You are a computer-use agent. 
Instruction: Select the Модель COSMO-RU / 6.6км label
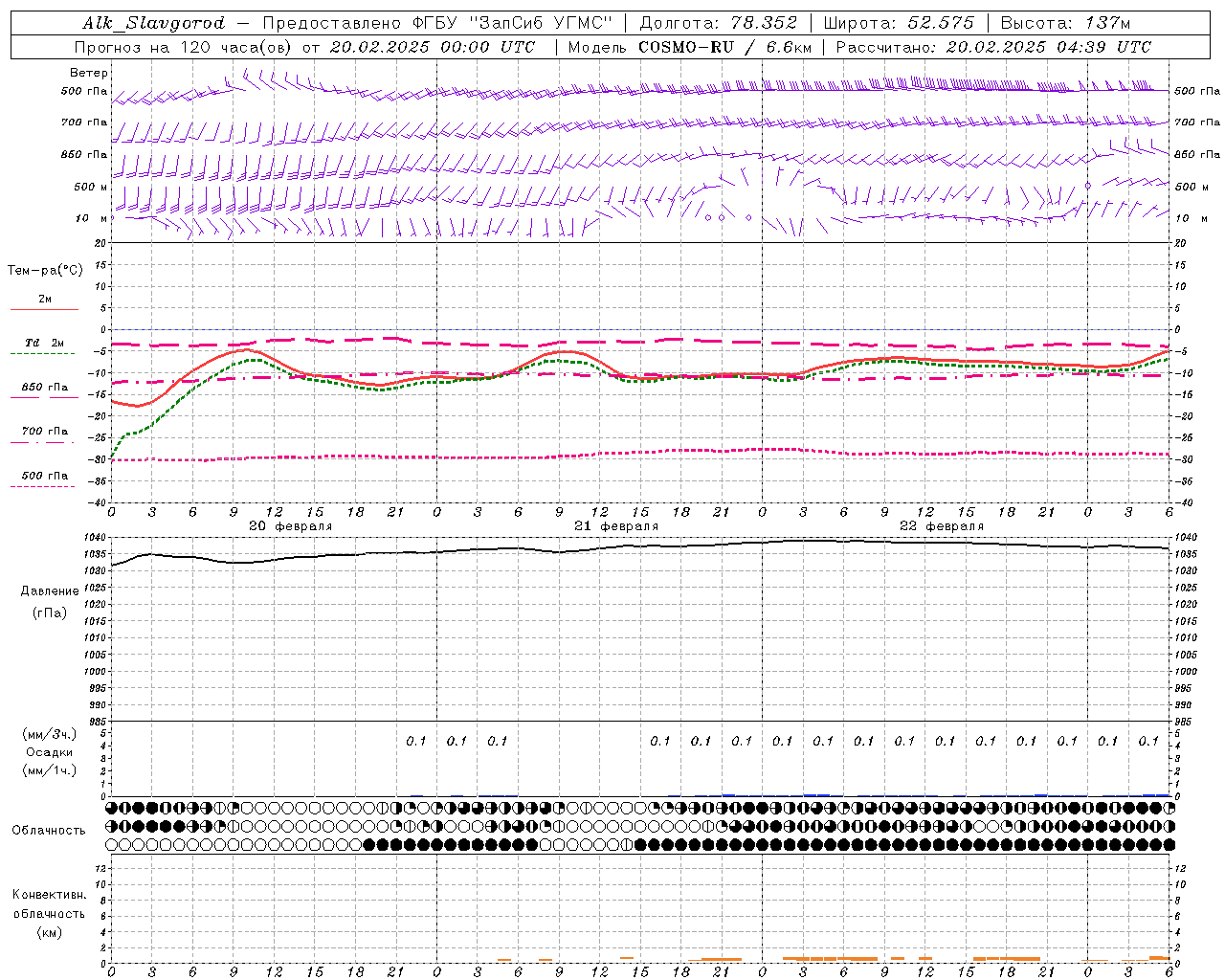(690, 47)
